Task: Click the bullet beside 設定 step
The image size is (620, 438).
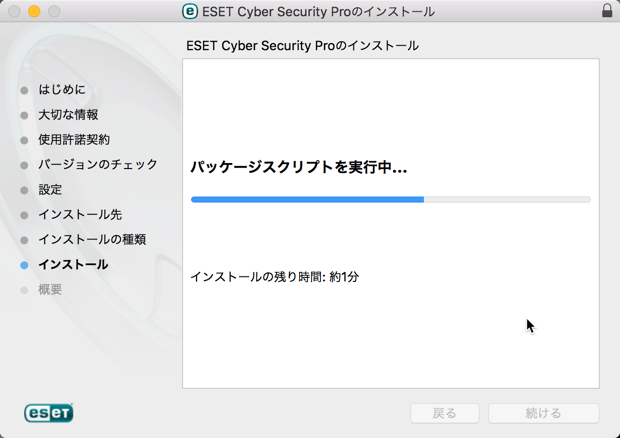Action: click(x=24, y=190)
